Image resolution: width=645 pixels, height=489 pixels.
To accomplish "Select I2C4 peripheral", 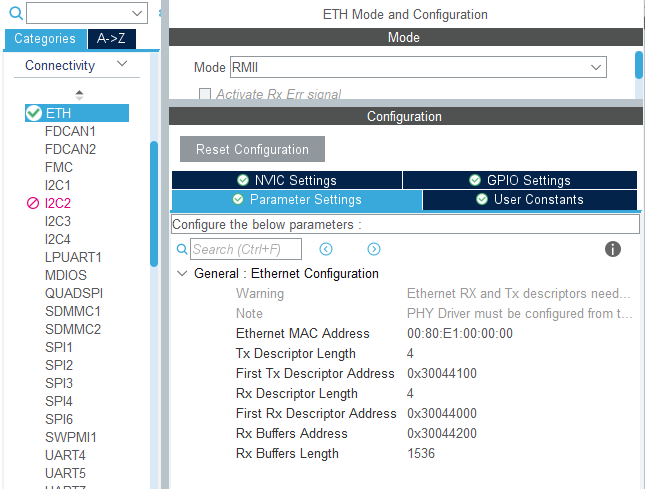I will pyautogui.click(x=58, y=239).
